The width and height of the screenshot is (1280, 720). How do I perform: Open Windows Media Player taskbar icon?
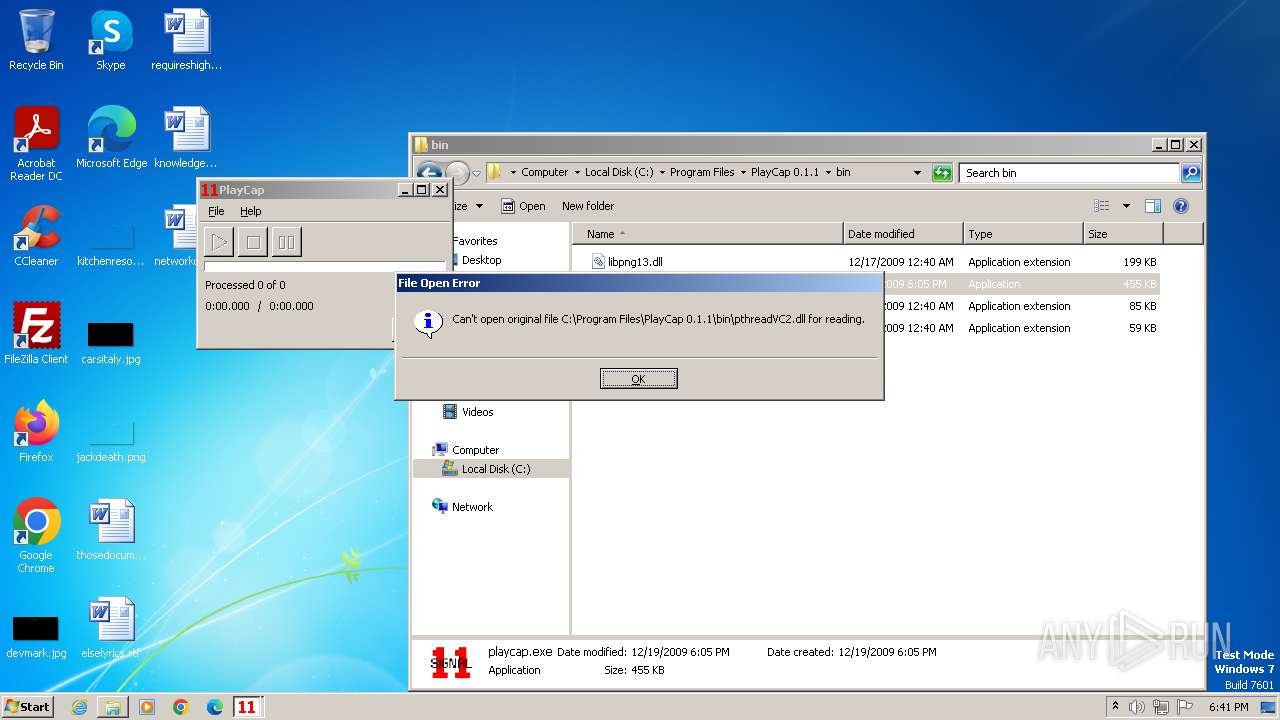pyautogui.click(x=147, y=707)
